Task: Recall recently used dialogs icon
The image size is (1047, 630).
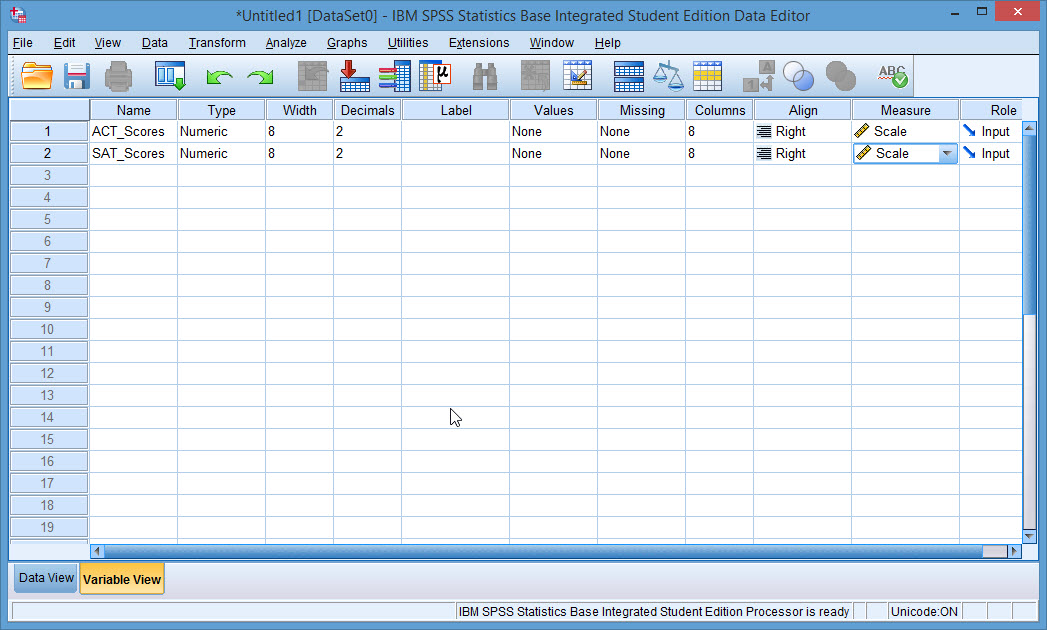Action: coord(170,76)
